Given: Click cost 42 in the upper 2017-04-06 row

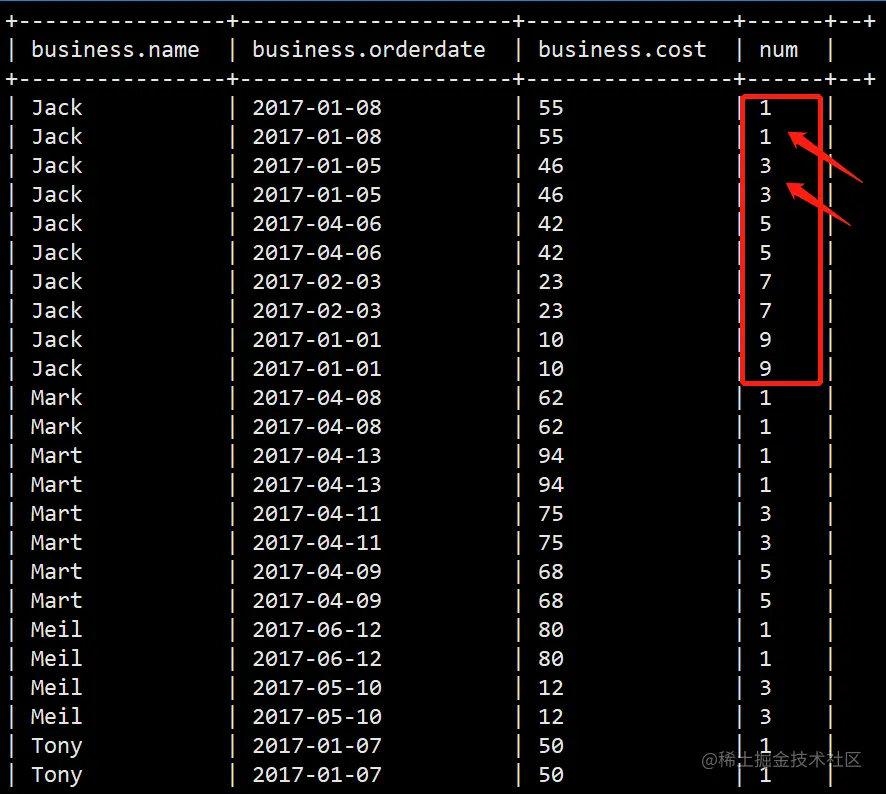Looking at the screenshot, I should pyautogui.click(x=550, y=223).
